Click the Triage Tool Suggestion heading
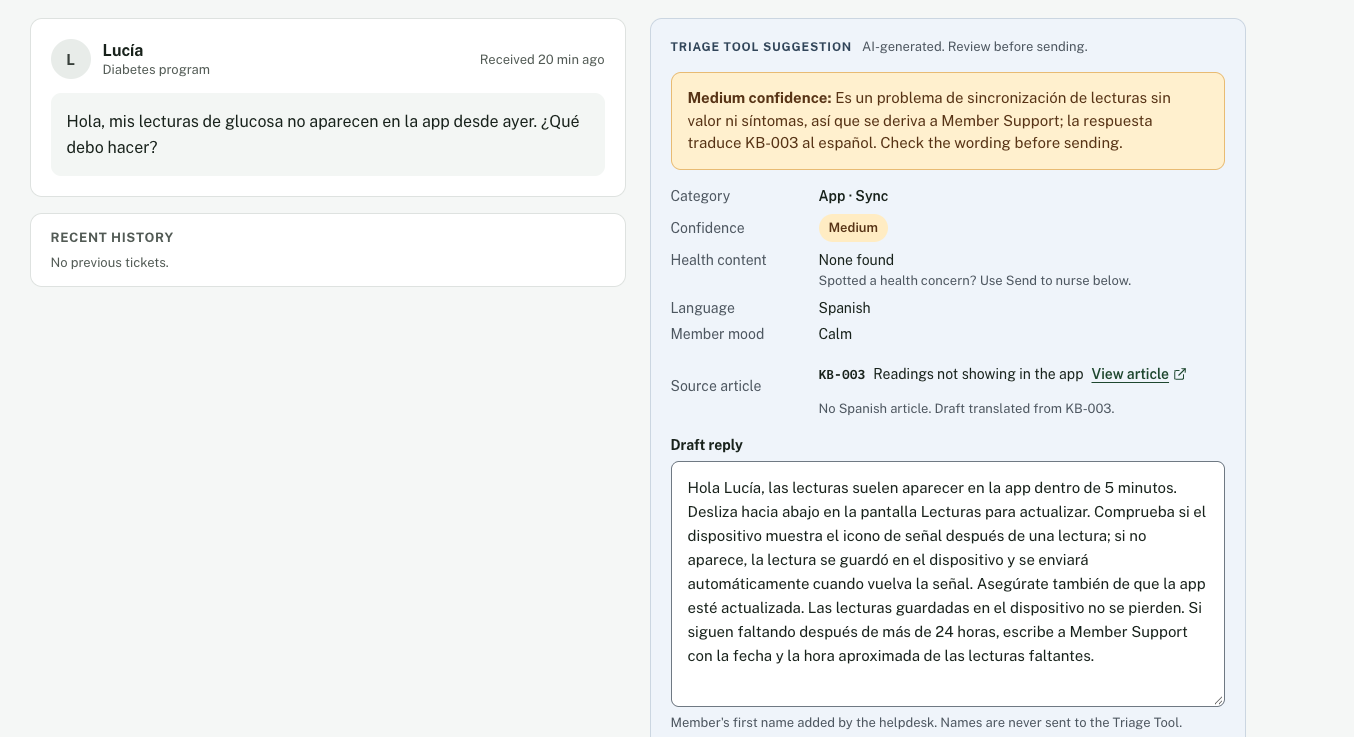This screenshot has width=1354, height=737. [x=761, y=47]
